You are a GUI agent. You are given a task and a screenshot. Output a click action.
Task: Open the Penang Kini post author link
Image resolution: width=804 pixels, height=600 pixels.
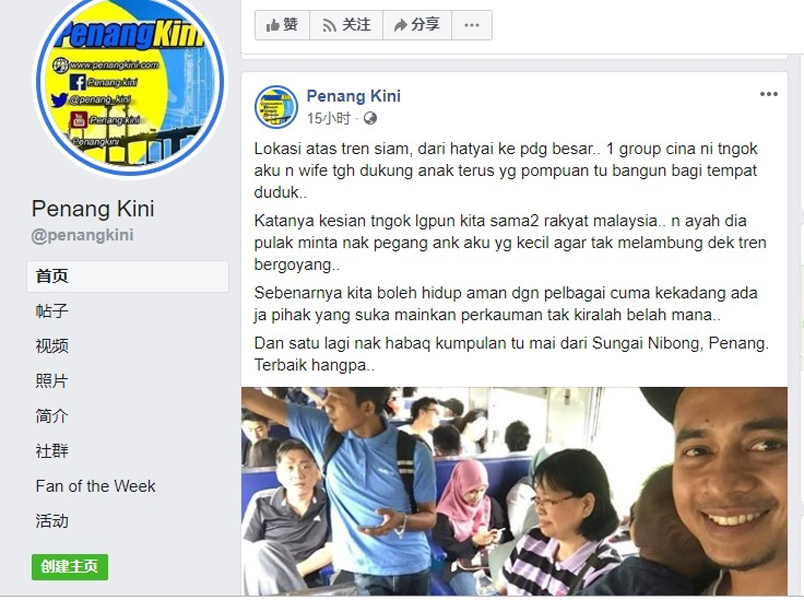tap(353, 96)
